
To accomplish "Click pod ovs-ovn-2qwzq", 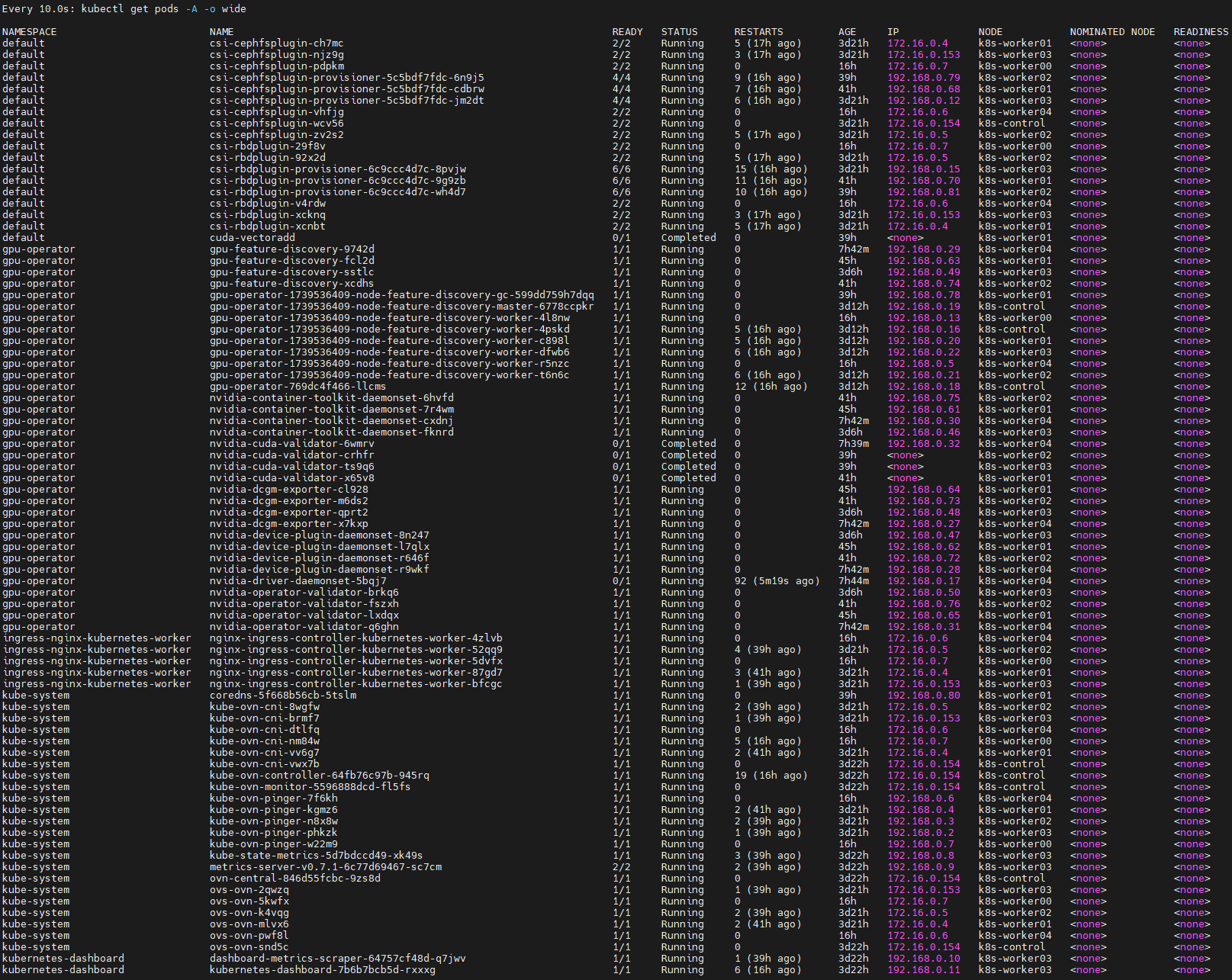I will tap(249, 890).
